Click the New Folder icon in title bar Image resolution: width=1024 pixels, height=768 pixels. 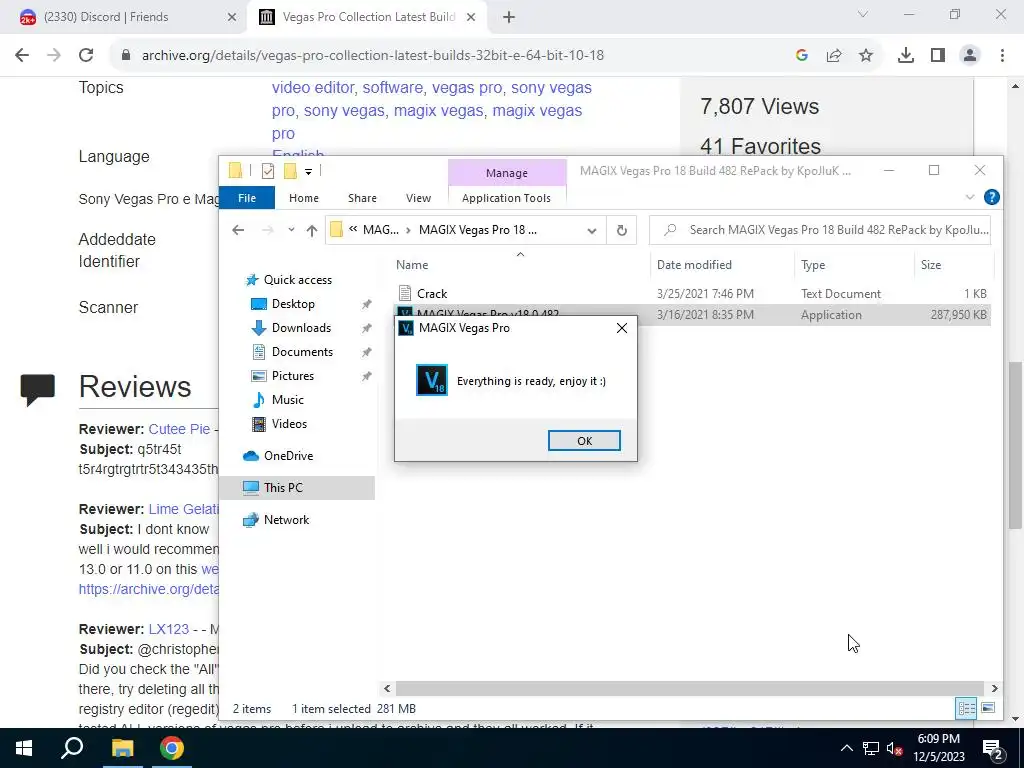(290, 171)
